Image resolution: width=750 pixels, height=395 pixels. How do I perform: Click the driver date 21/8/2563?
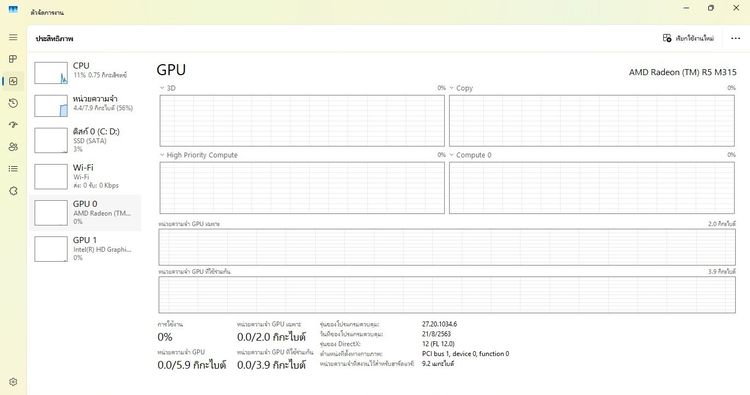(436, 334)
